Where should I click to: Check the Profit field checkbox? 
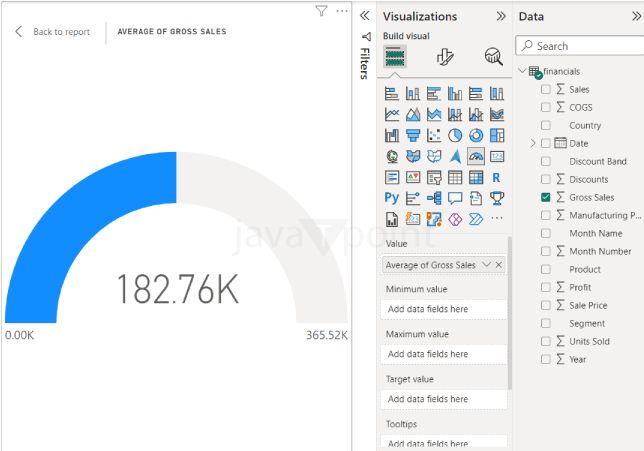click(x=545, y=288)
